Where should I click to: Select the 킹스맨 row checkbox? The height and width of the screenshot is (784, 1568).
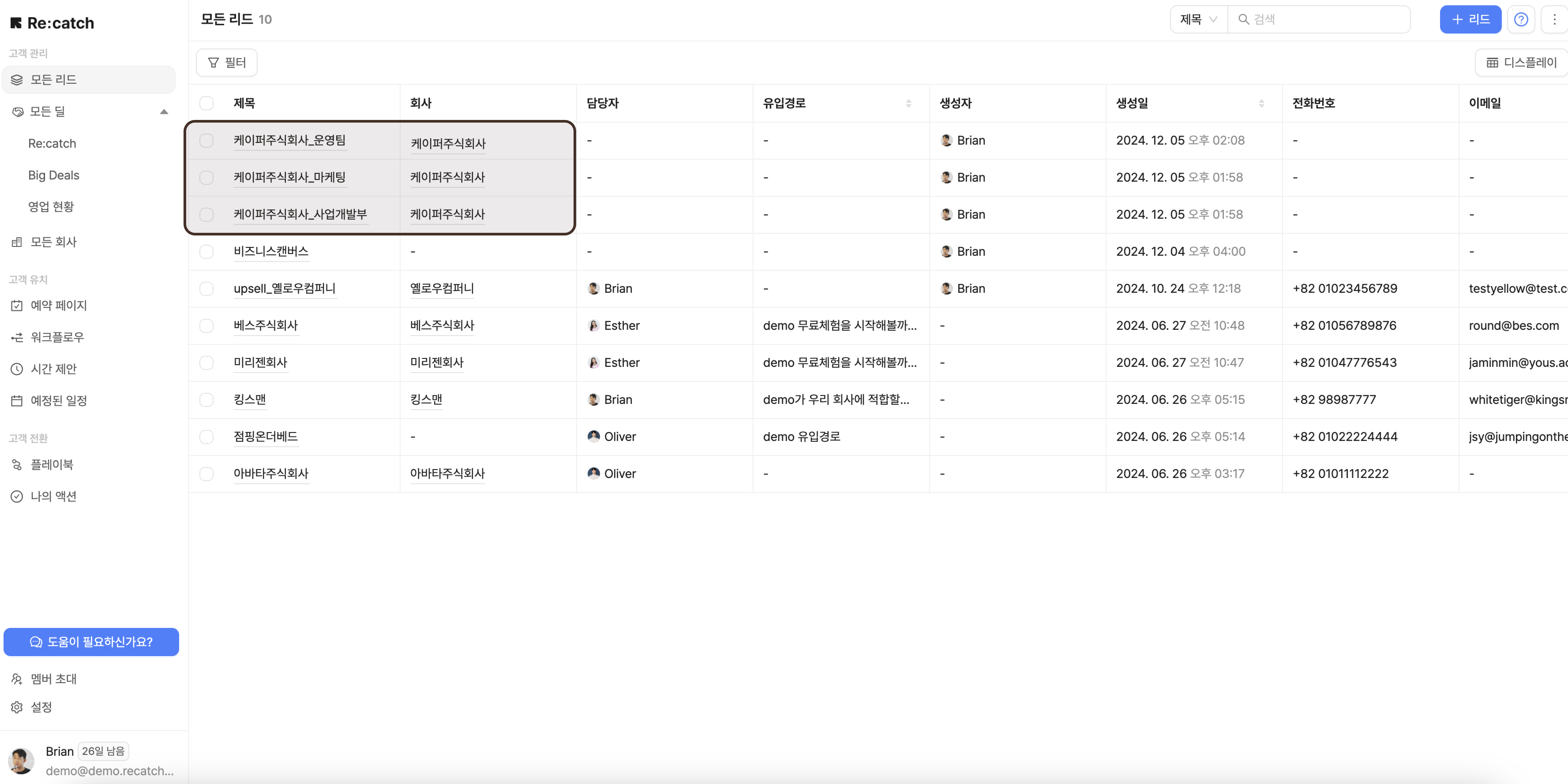(x=206, y=399)
